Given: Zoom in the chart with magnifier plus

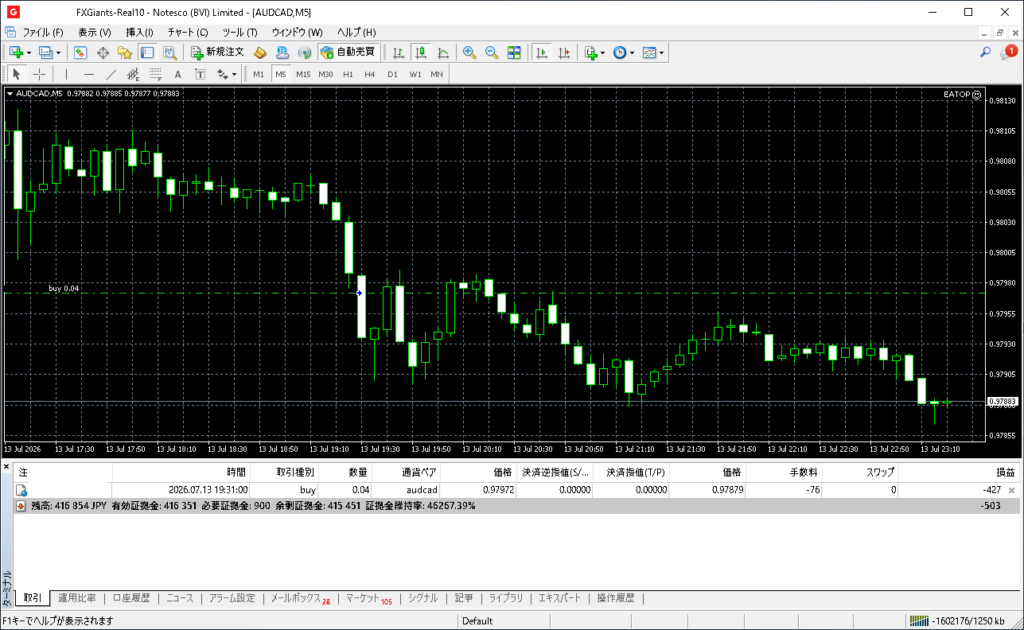Looking at the screenshot, I should [x=469, y=53].
